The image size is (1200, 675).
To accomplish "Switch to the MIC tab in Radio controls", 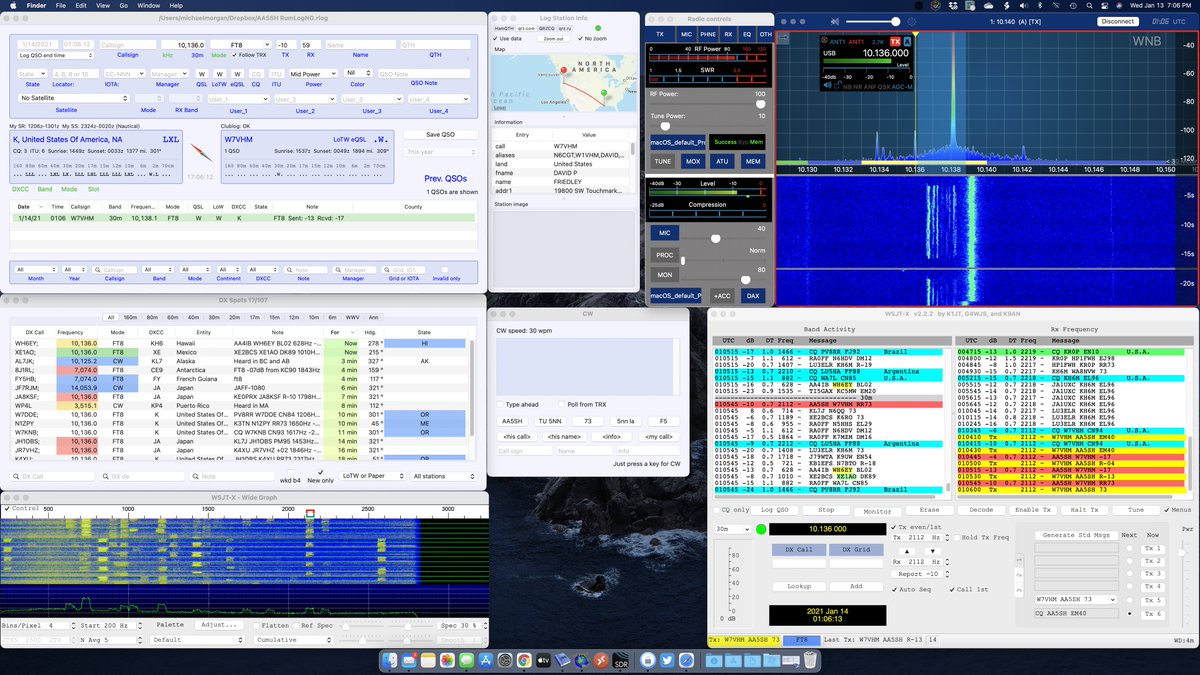I will (686, 34).
